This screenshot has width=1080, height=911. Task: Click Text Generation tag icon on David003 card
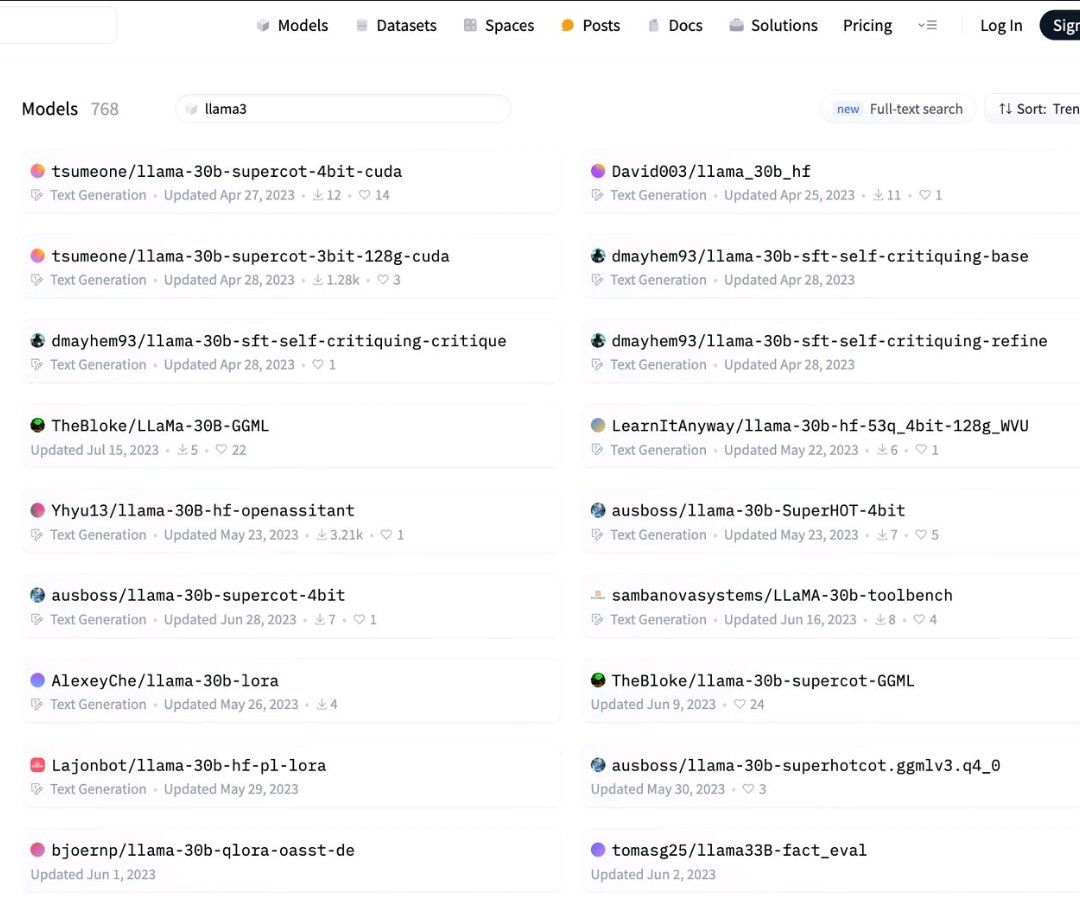tap(597, 195)
